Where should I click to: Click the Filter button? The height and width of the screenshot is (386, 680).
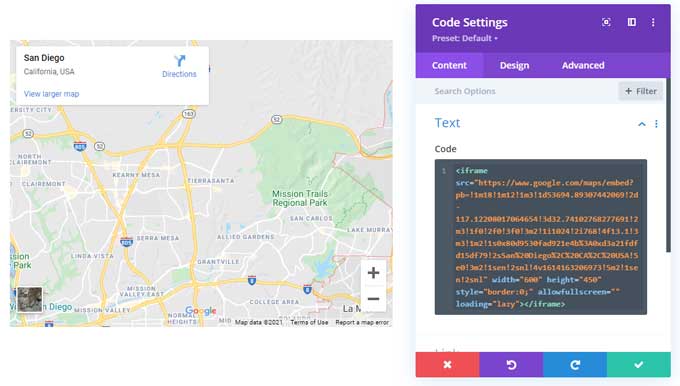point(641,91)
